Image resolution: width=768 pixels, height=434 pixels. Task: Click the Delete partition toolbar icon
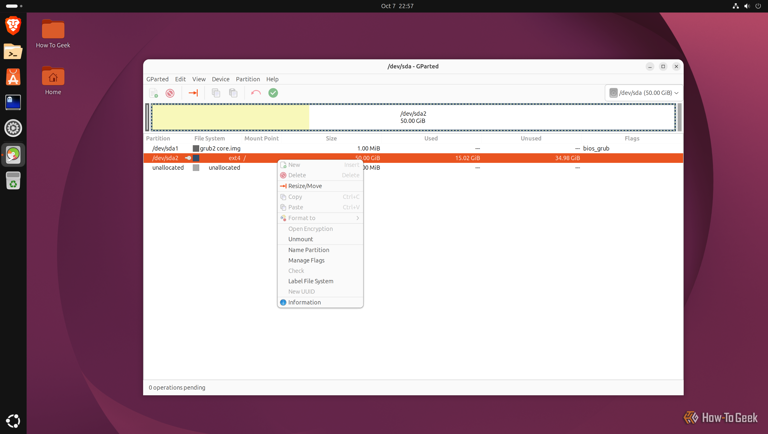170,93
